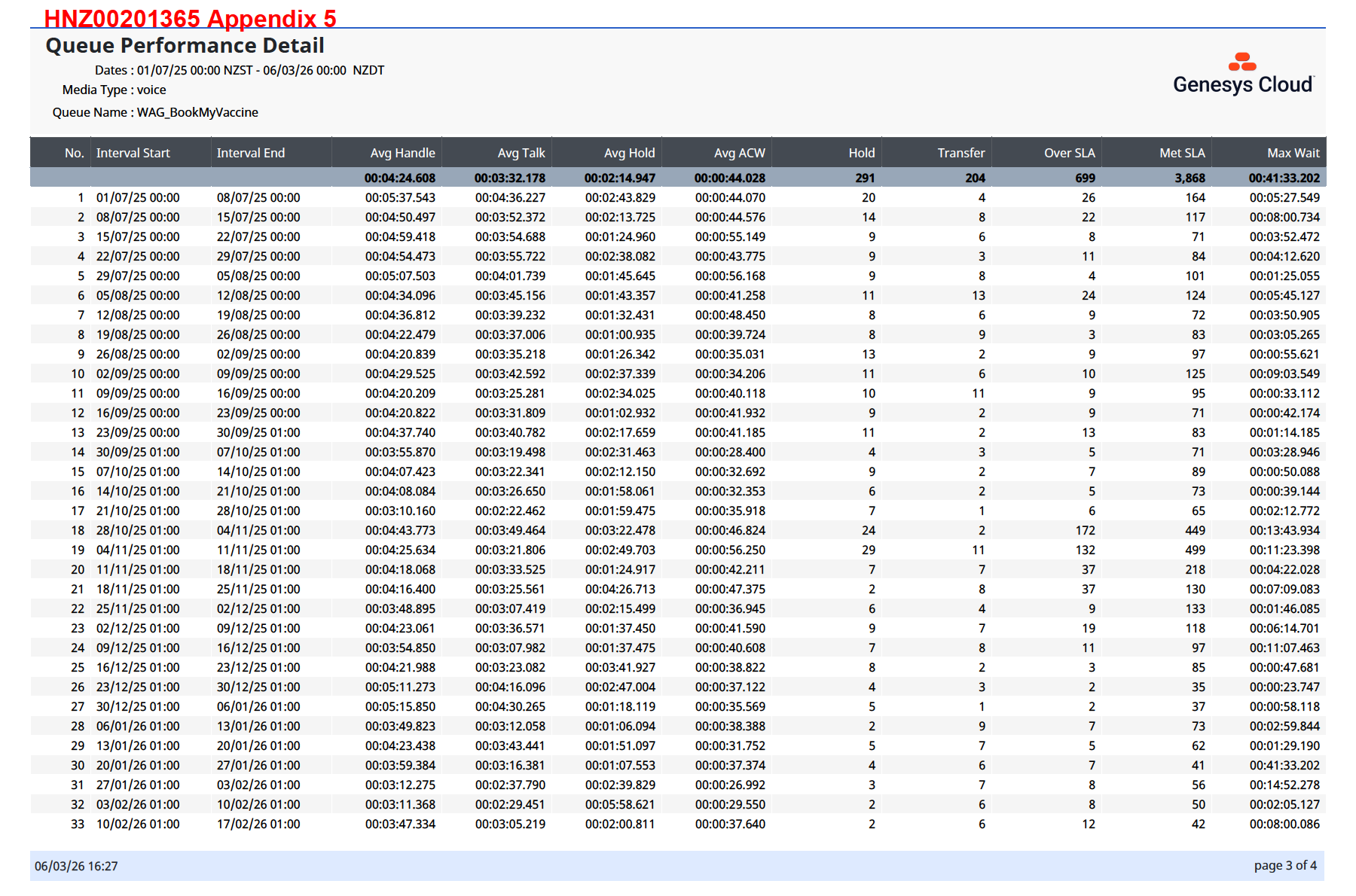Select the Transfer column header
This screenshot has height=896, width=1356.
tap(960, 153)
